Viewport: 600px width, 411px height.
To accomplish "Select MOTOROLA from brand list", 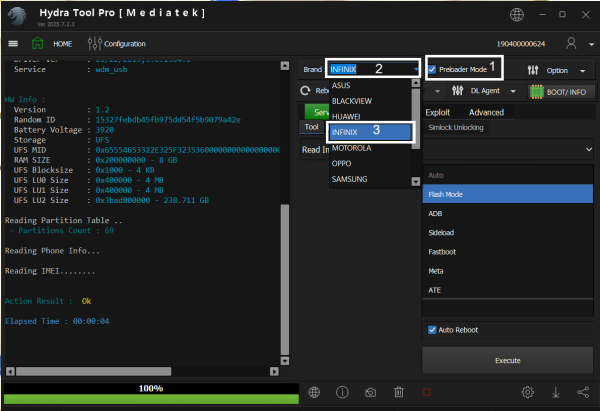I will (370, 148).
